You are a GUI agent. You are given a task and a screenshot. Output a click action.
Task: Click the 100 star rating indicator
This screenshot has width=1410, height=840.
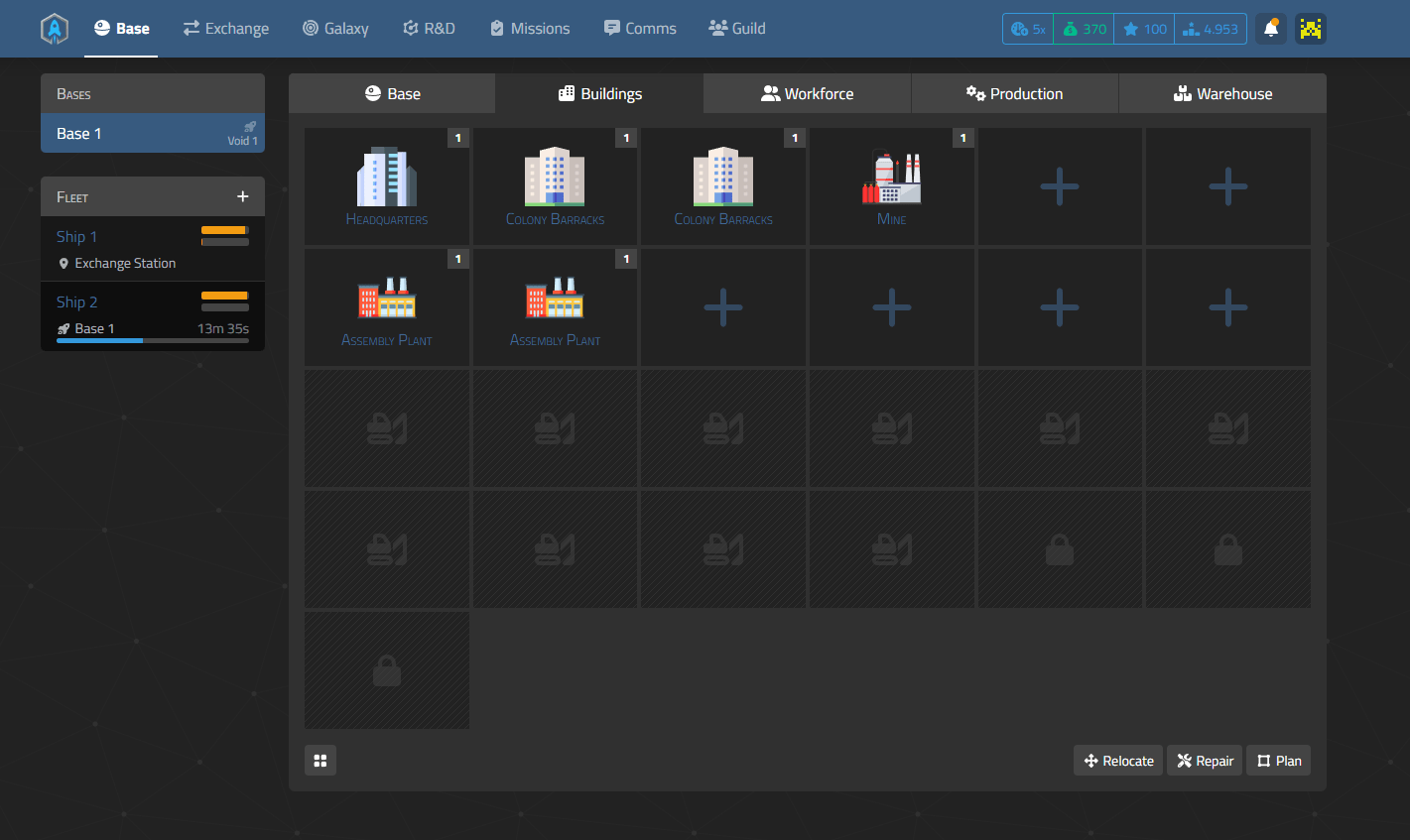click(1144, 29)
